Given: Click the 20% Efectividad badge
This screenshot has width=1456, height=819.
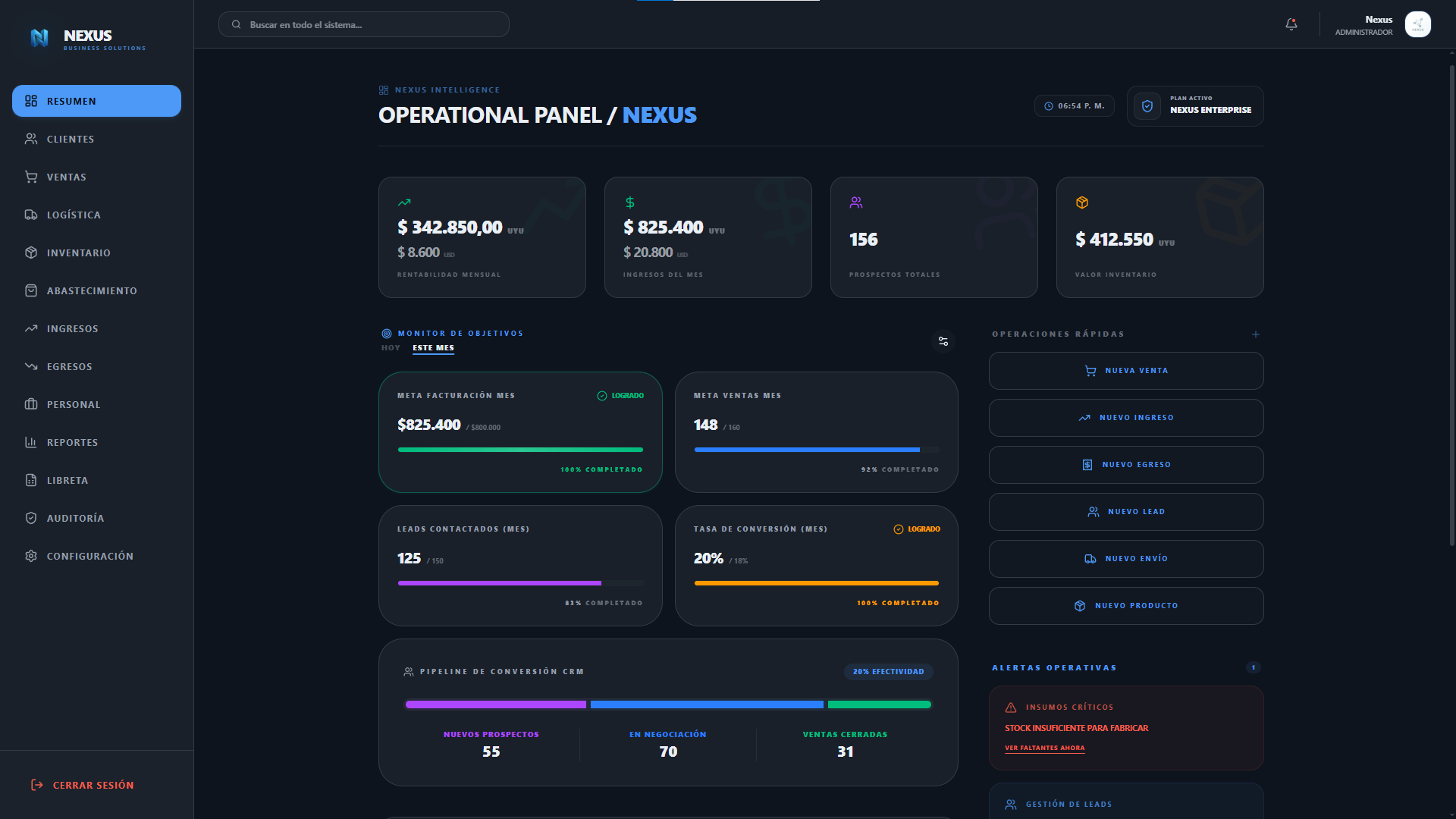Looking at the screenshot, I should (889, 672).
